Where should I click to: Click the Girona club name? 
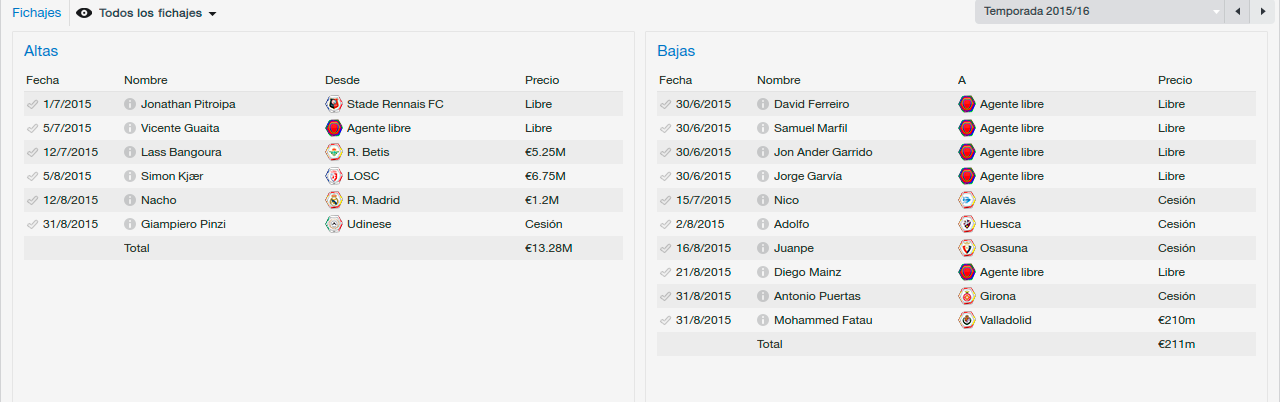(998, 296)
